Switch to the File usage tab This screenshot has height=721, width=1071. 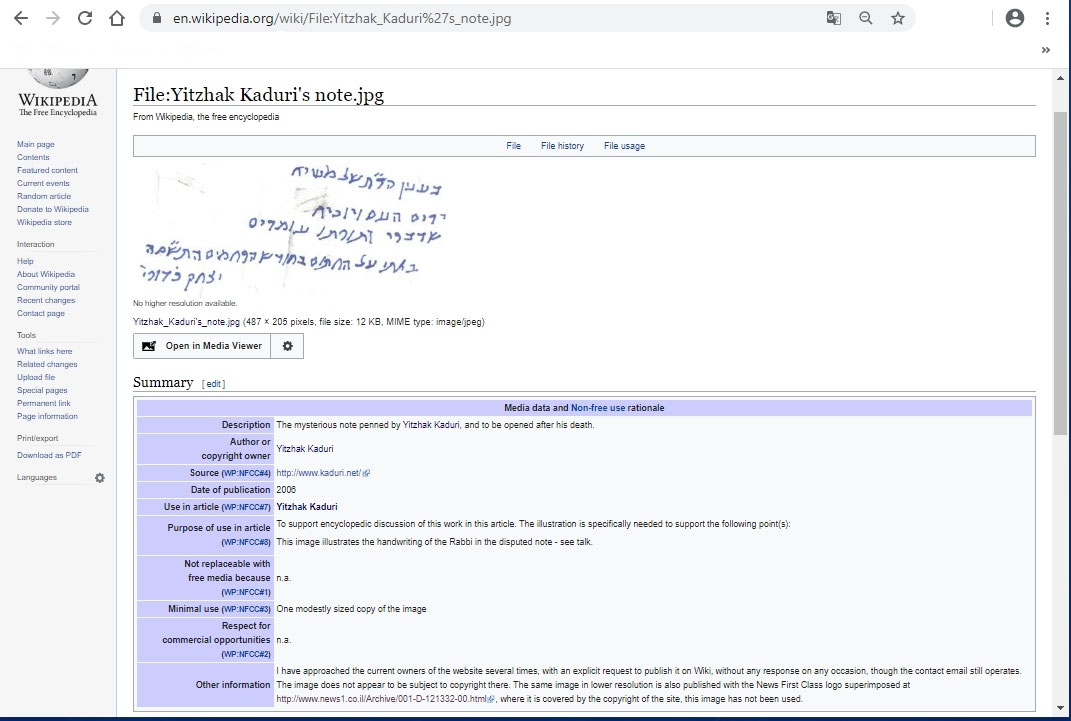tap(625, 145)
